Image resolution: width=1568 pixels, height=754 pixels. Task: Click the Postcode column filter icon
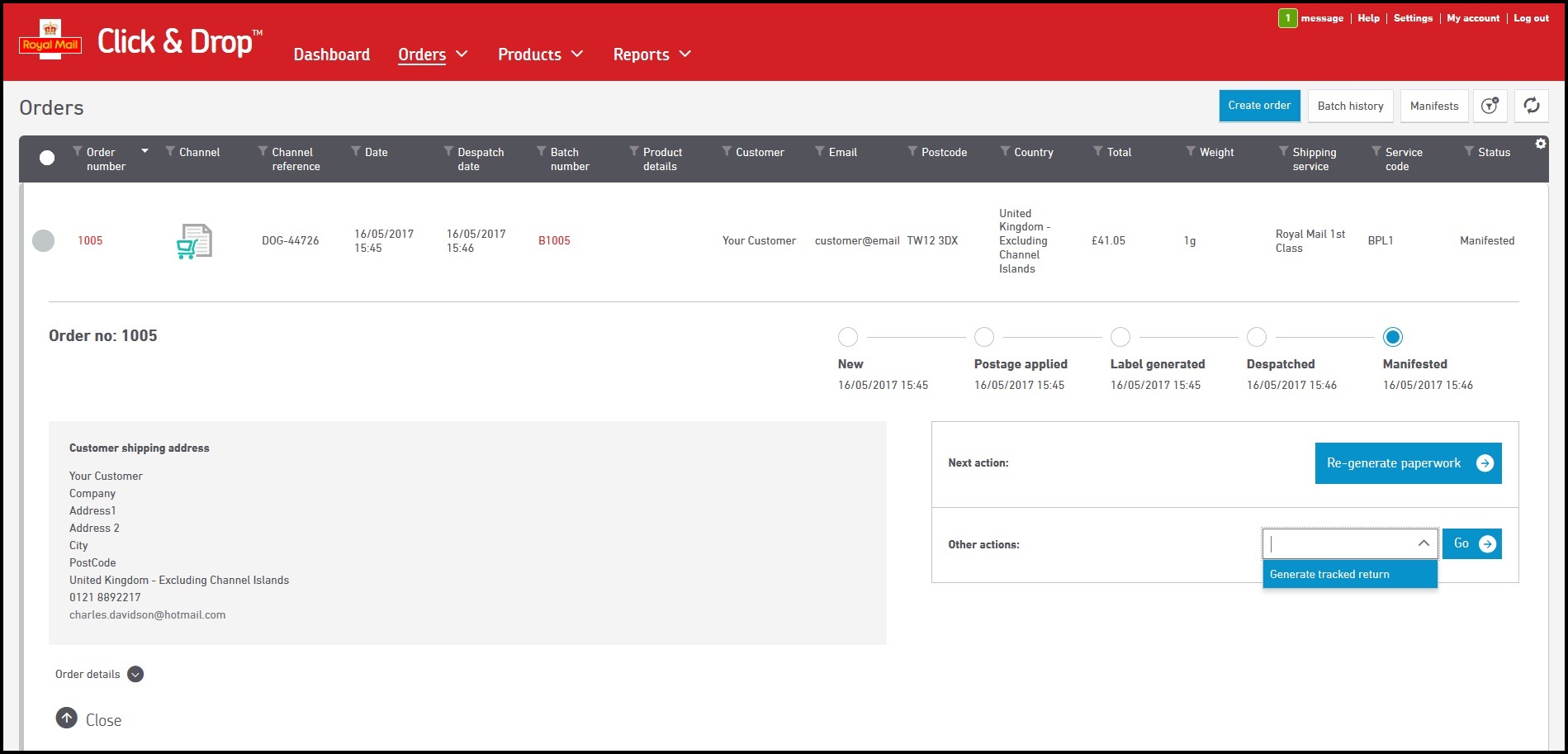(x=912, y=152)
